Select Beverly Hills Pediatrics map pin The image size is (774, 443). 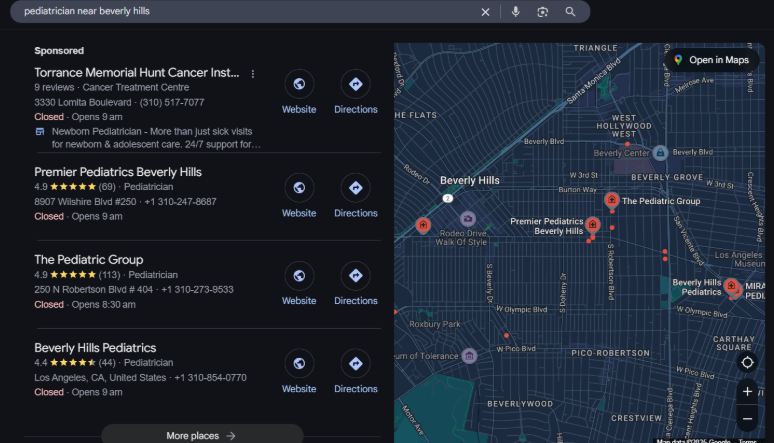point(731,285)
